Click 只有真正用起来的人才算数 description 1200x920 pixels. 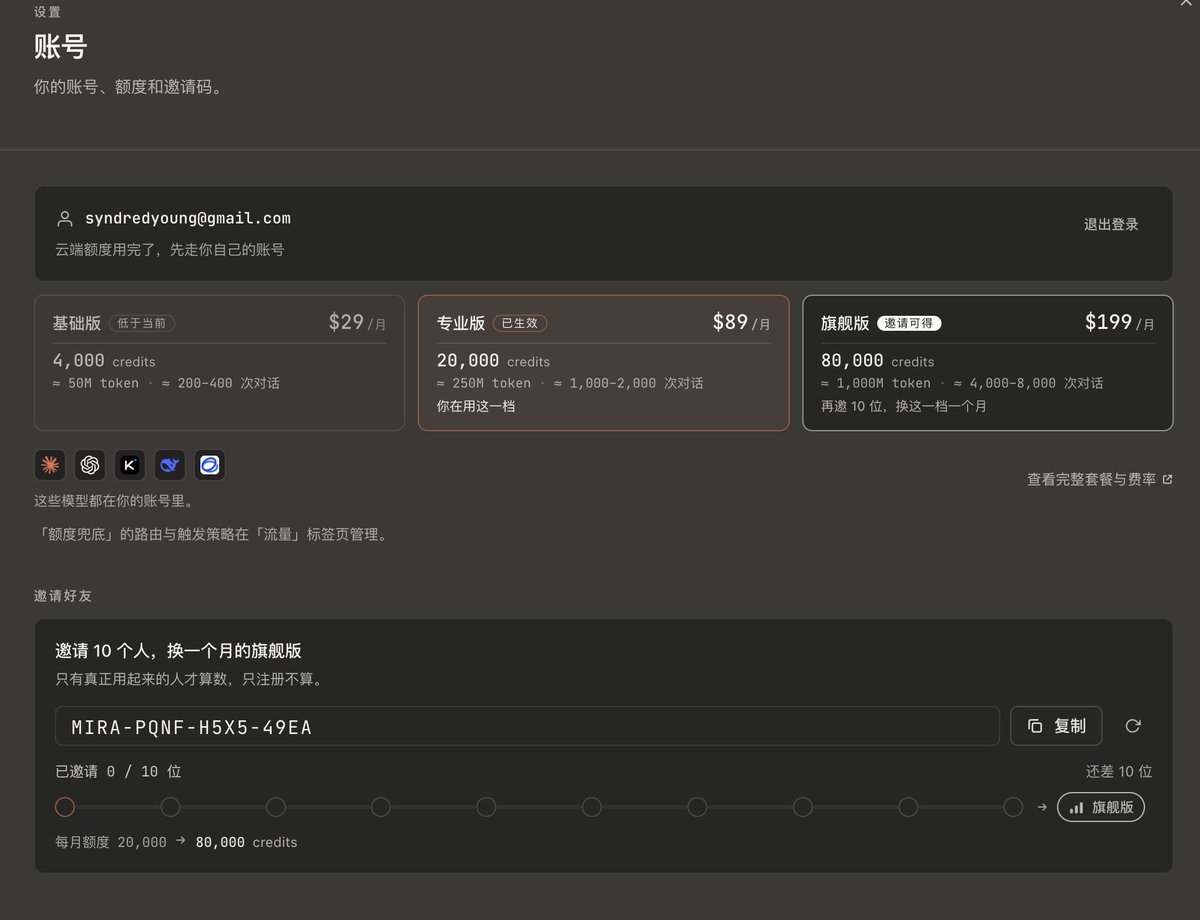click(x=188, y=679)
